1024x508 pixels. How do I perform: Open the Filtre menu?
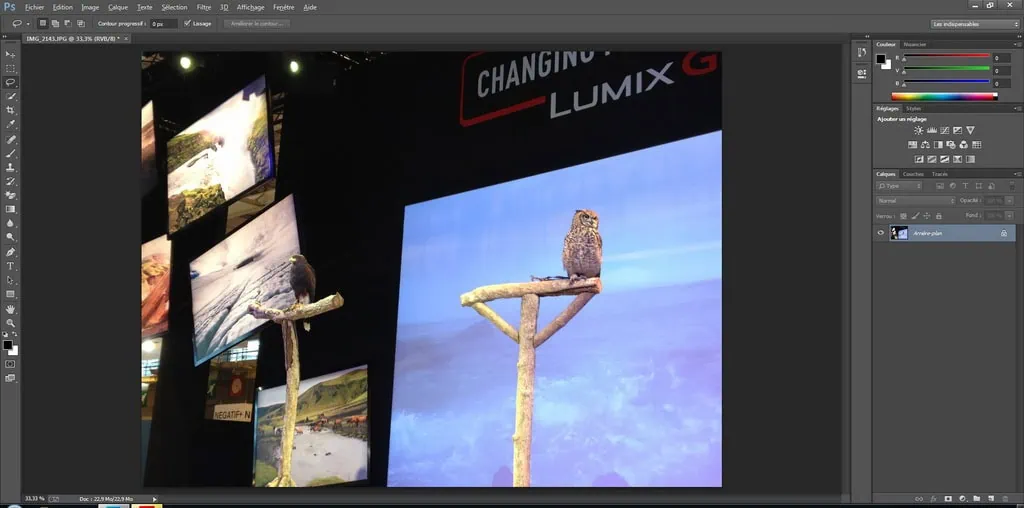pyautogui.click(x=204, y=7)
